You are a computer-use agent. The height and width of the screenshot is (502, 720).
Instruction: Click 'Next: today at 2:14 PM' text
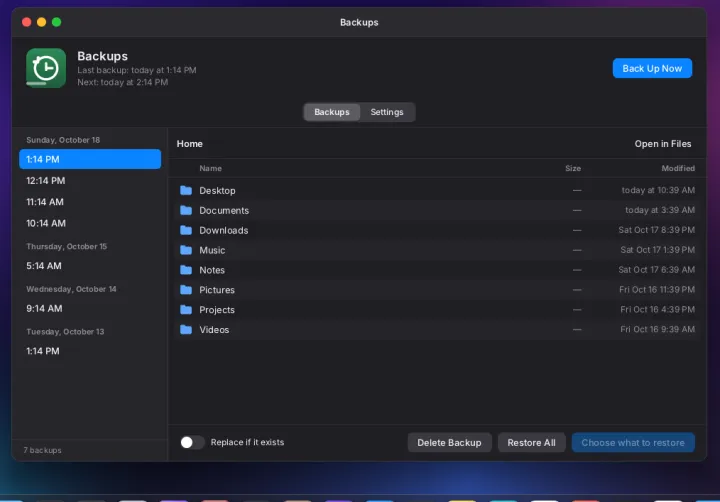pos(123,82)
